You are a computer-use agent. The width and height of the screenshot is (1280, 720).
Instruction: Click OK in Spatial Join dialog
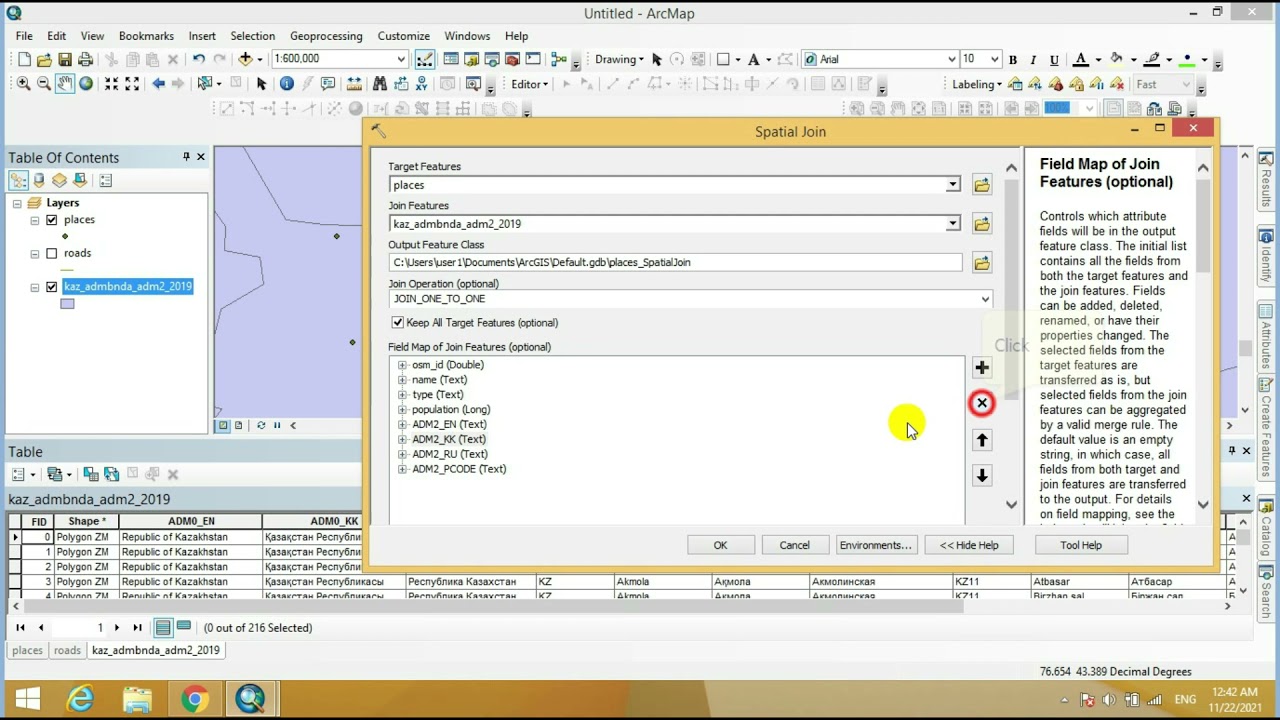[x=720, y=545]
